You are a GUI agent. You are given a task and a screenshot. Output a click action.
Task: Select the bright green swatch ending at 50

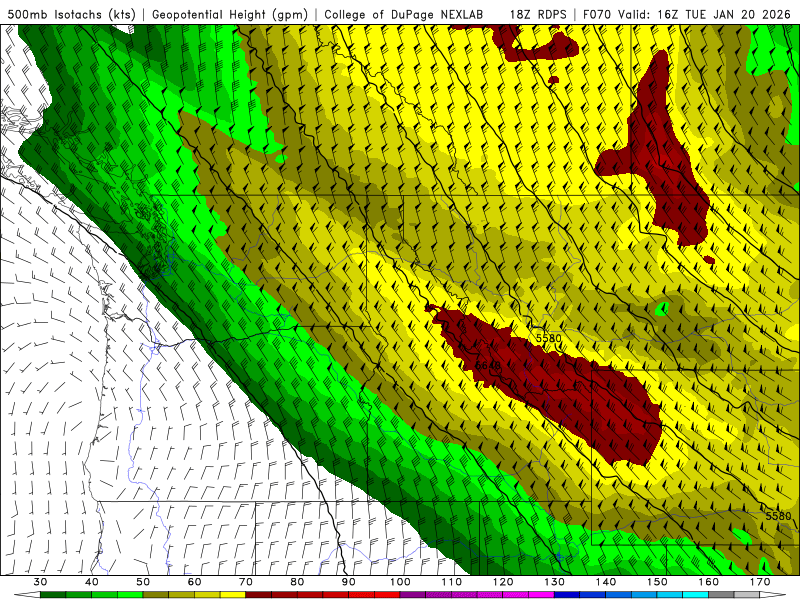130,594
